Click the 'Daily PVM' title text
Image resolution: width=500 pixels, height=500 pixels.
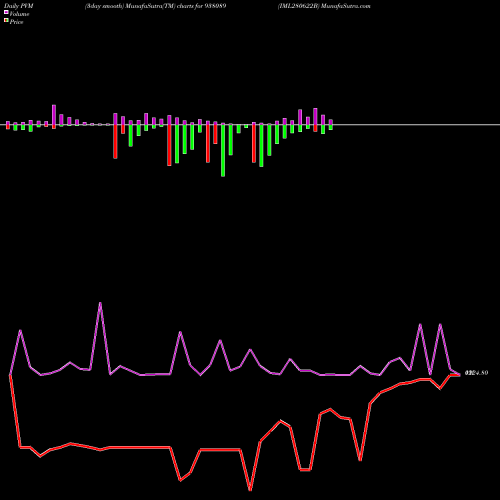(19, 6)
